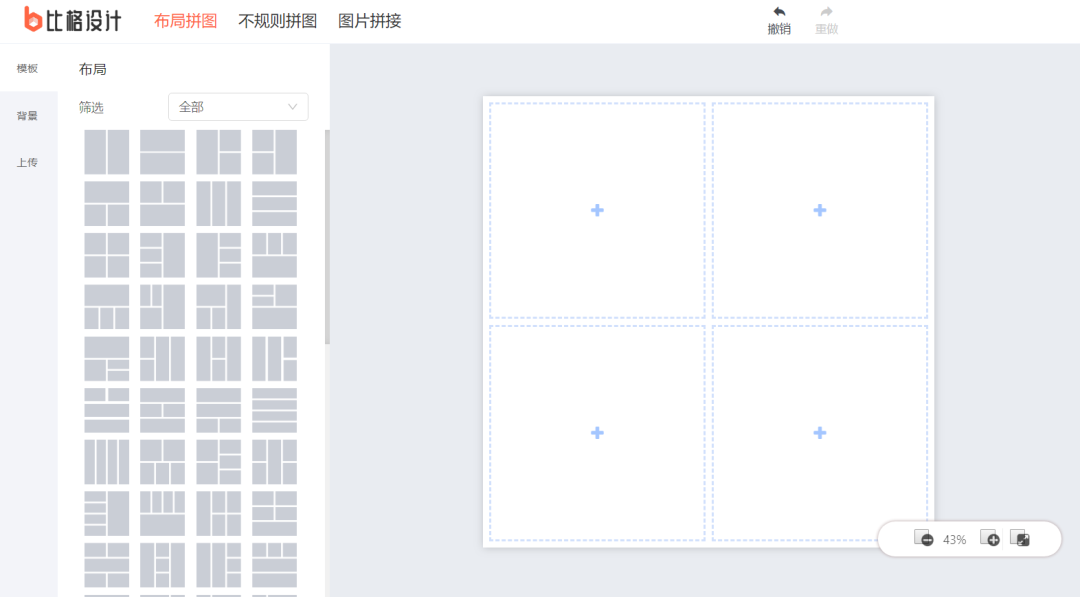Open the 比格设计 logo home link

click(73, 20)
